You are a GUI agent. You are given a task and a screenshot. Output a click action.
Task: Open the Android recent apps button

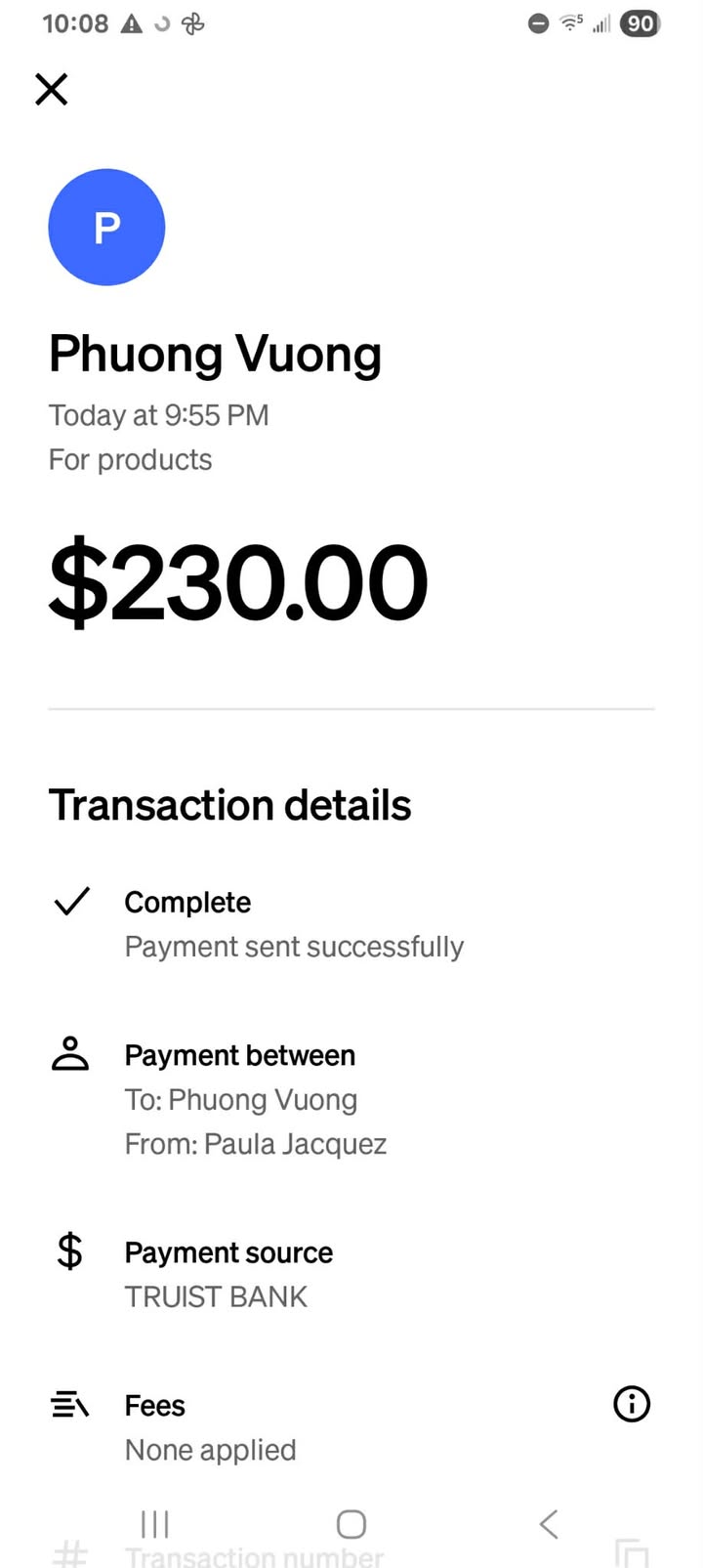[155, 1523]
